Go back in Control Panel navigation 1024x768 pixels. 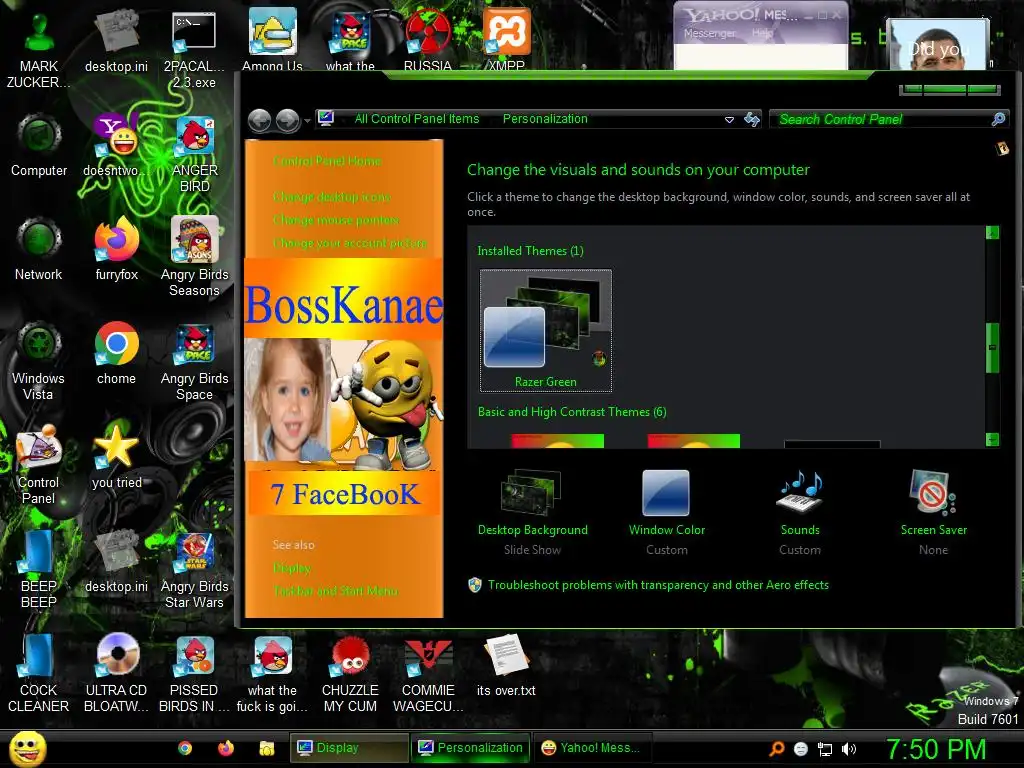260,120
